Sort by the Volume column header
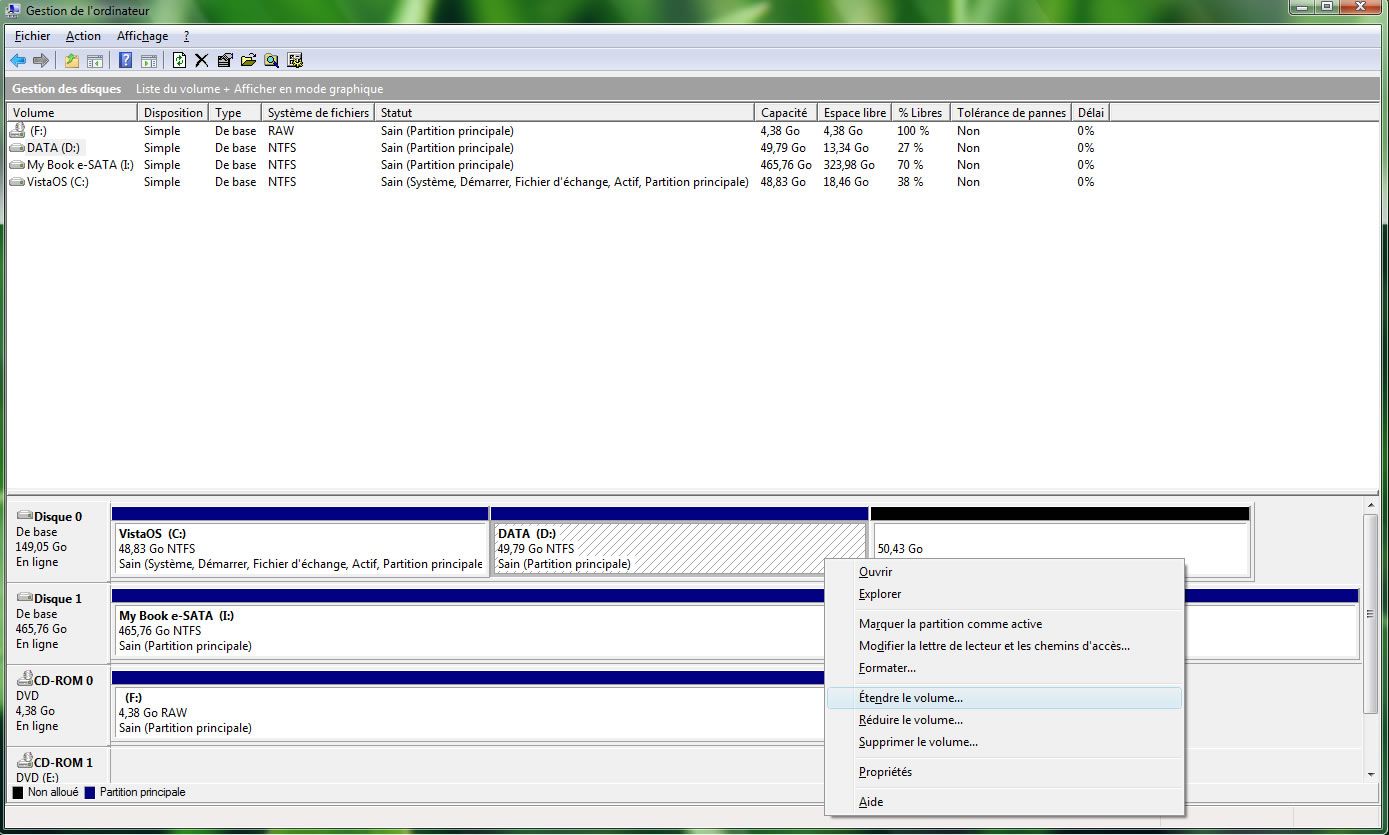The height and width of the screenshot is (835, 1389). pyautogui.click(x=73, y=113)
